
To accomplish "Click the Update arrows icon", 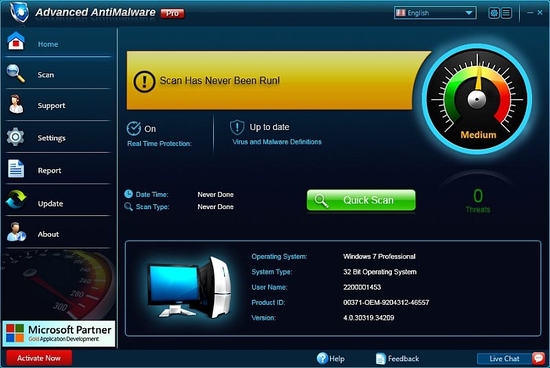I will (x=16, y=199).
